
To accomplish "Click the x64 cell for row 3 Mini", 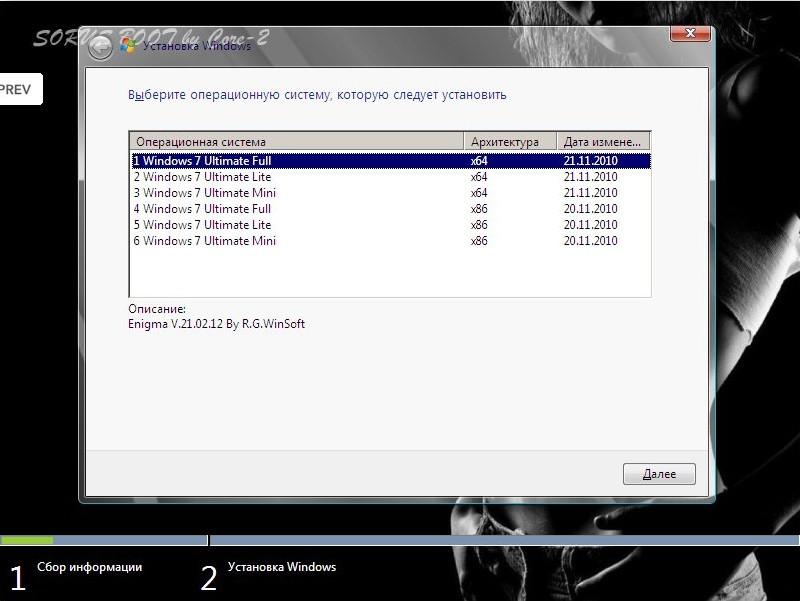I will click(479, 193).
